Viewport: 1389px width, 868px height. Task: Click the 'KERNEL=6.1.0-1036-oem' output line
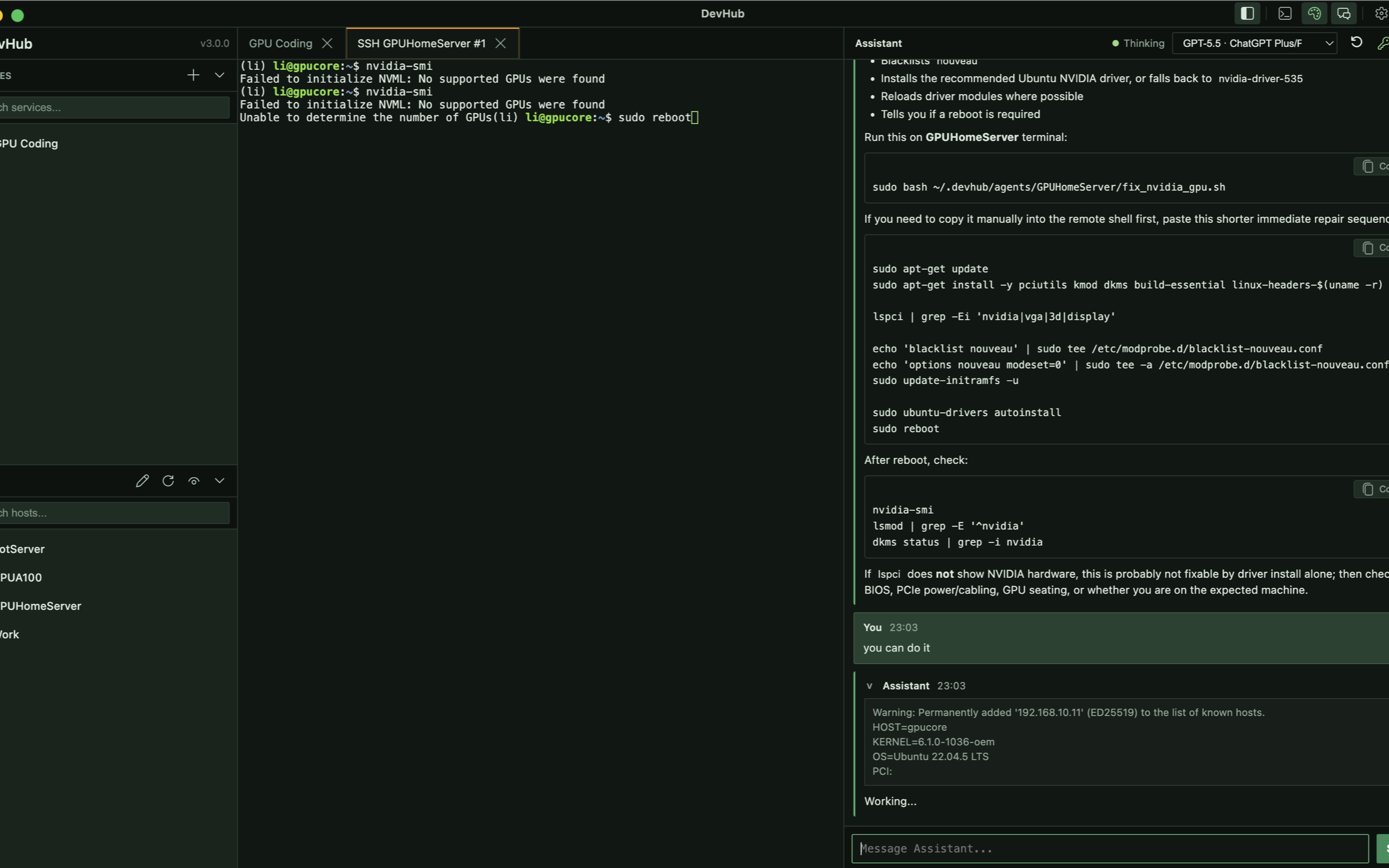click(933, 742)
